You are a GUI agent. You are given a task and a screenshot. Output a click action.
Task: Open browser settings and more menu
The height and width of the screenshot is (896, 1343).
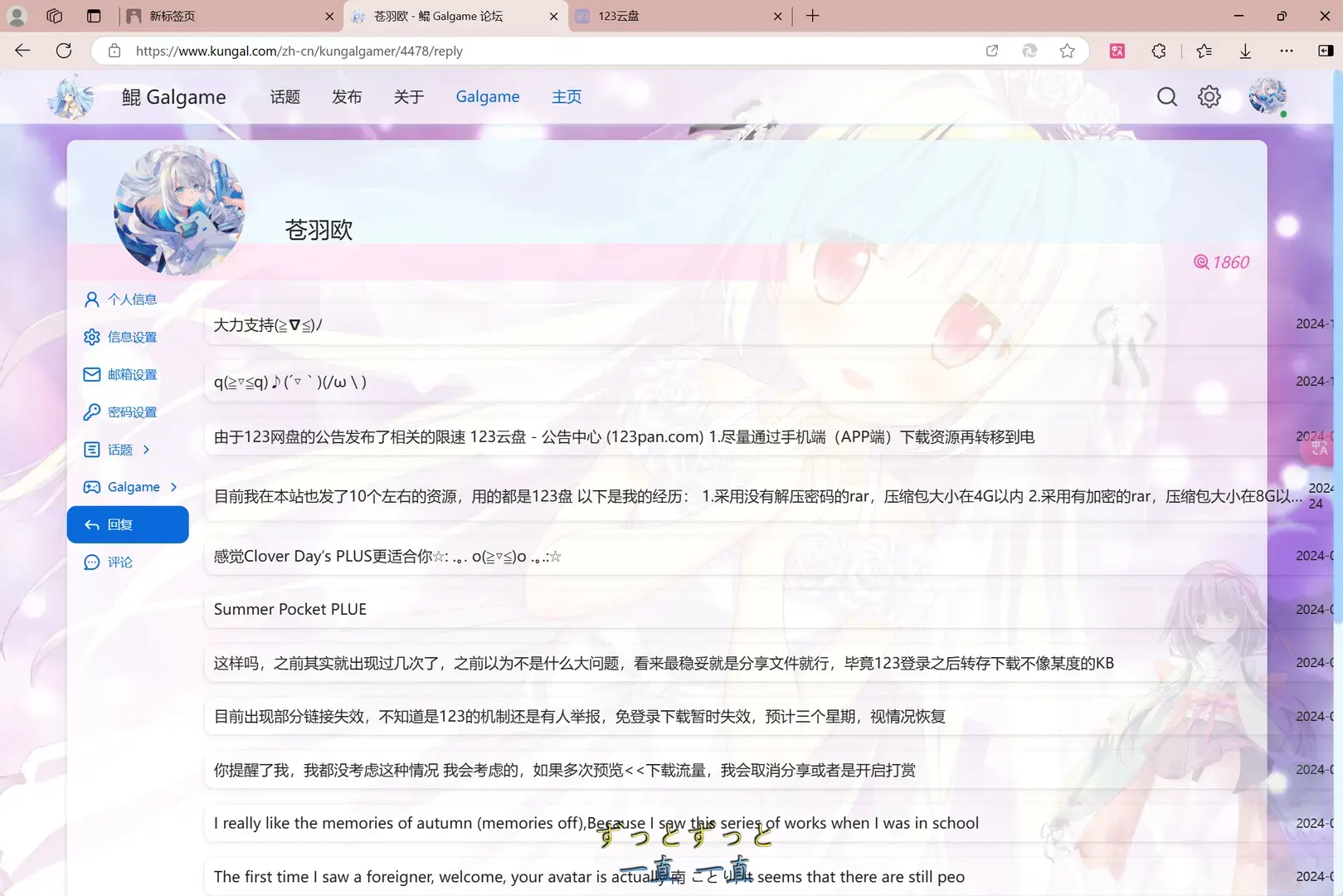click(x=1287, y=51)
